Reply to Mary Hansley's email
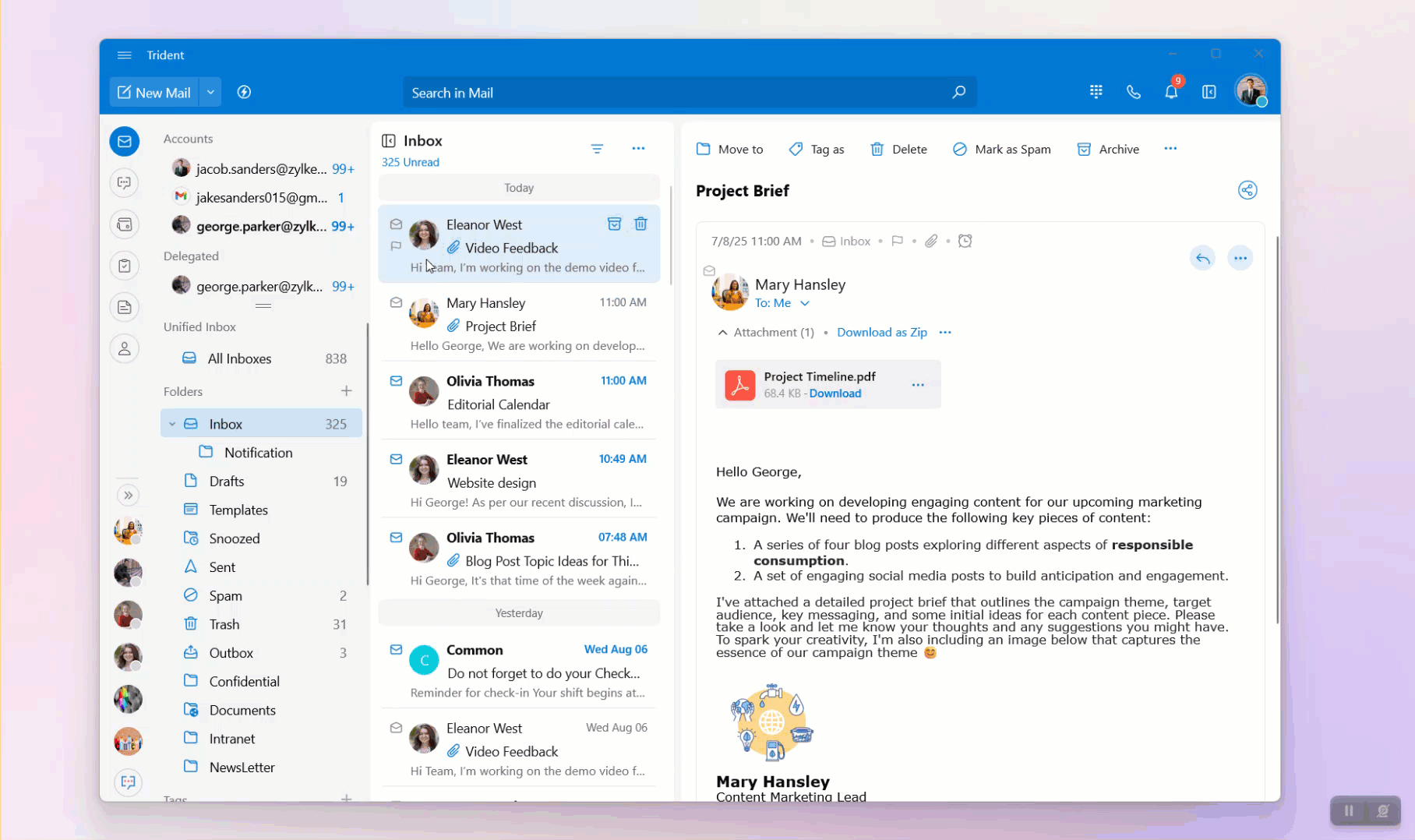 1202,258
